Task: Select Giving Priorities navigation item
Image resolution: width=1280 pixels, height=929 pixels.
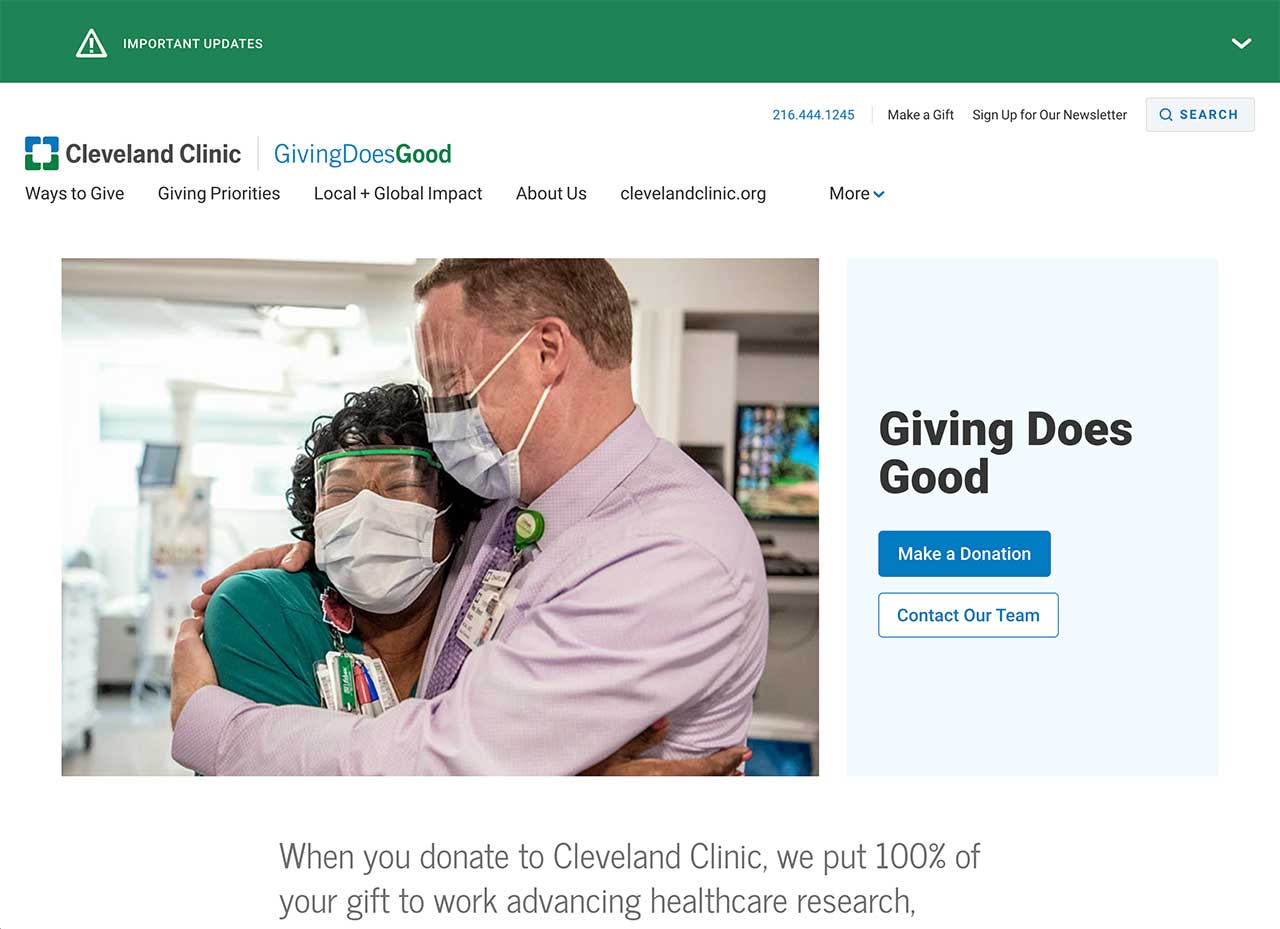Action: [x=219, y=194]
